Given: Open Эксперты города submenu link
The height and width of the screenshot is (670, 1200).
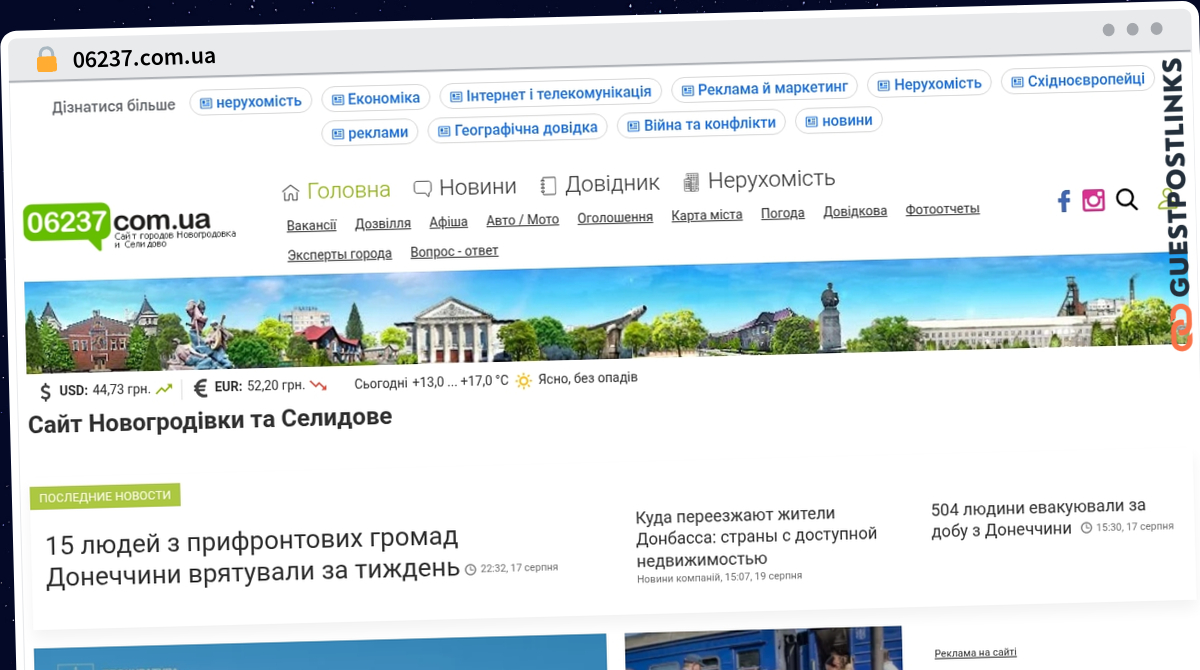Looking at the screenshot, I should click(340, 254).
